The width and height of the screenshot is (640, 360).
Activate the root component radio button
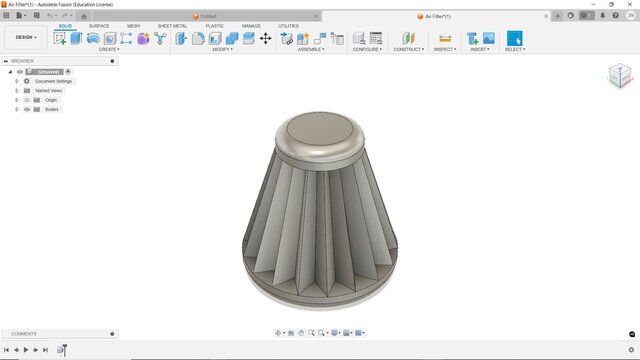tap(68, 72)
